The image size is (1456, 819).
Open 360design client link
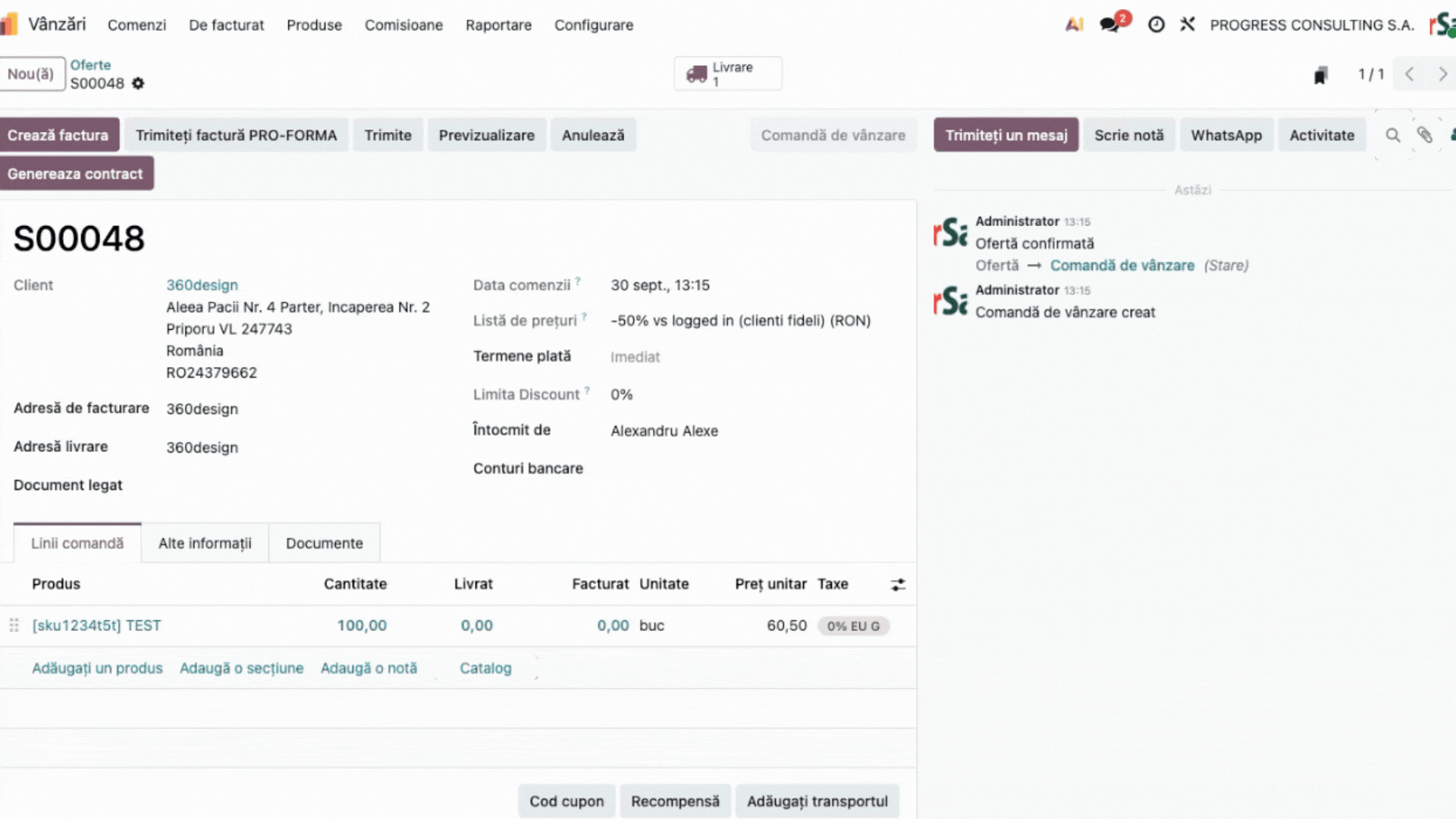coord(202,285)
